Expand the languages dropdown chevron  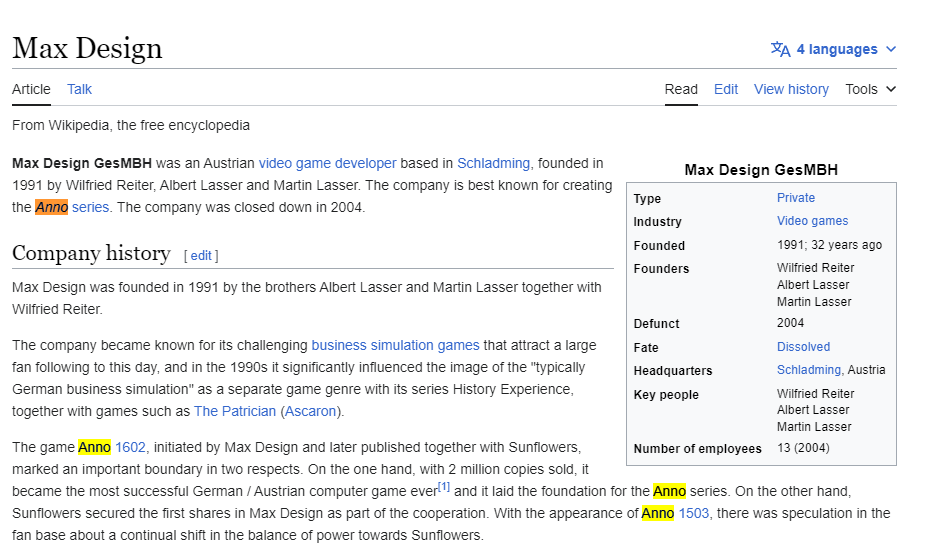click(x=891, y=50)
